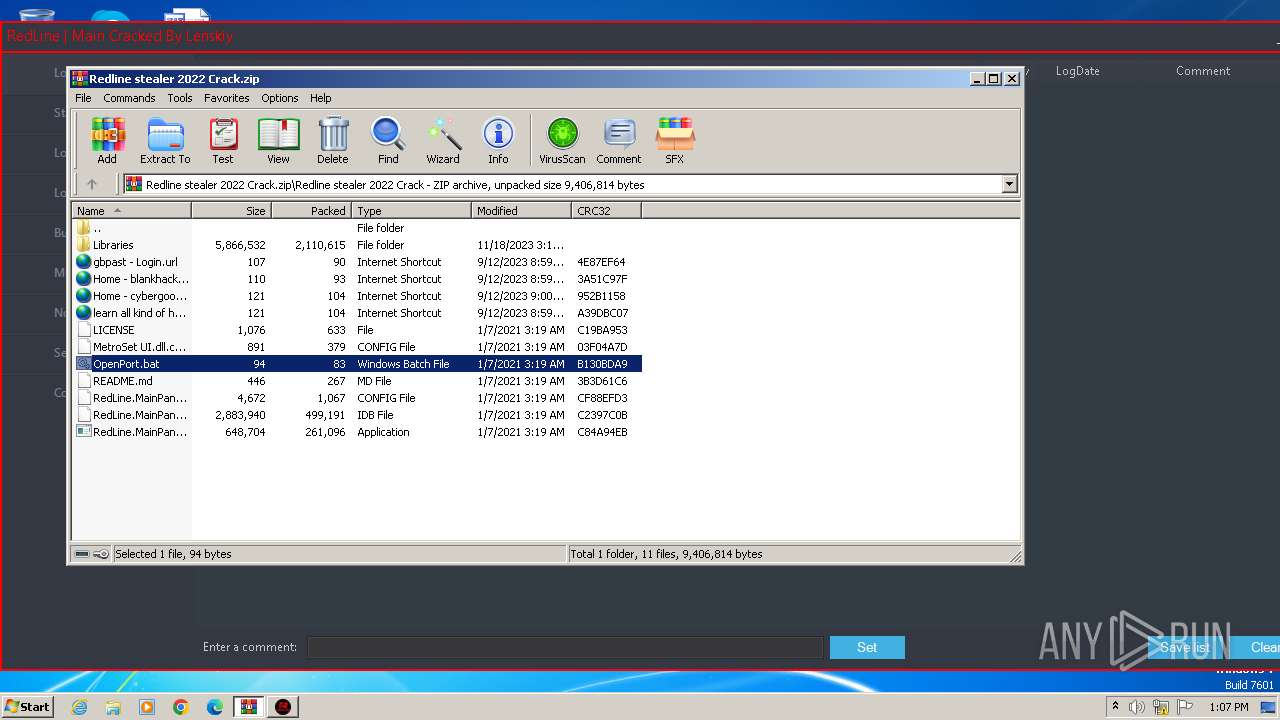Click the Windows Start button

(27, 706)
